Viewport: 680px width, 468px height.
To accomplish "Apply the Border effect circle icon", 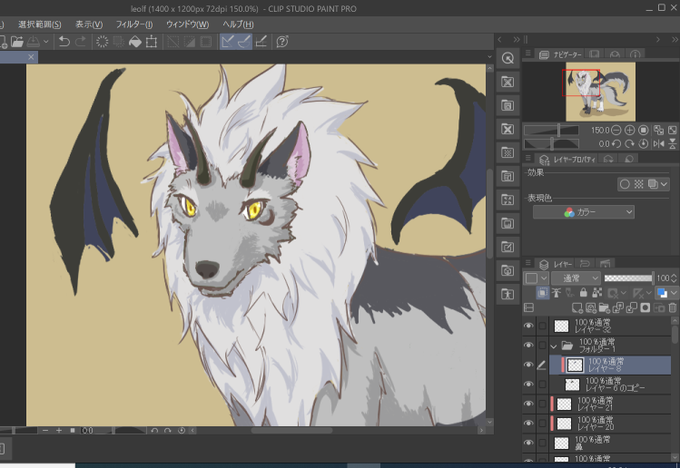I will tap(624, 184).
